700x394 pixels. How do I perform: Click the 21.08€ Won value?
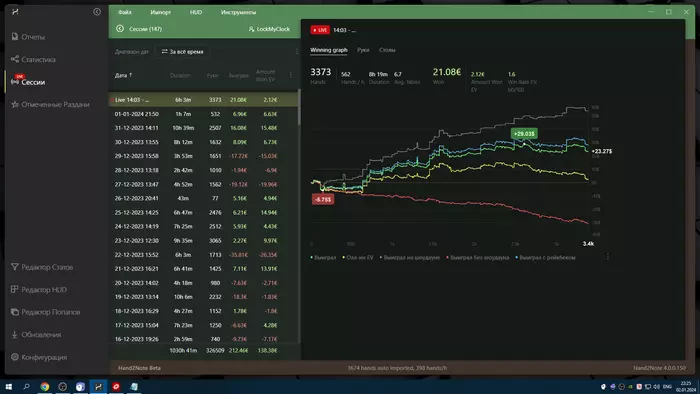click(446, 72)
